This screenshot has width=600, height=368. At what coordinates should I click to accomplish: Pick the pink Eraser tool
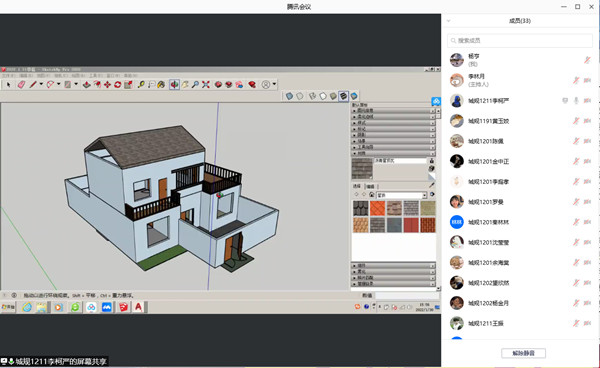click(x=21, y=85)
